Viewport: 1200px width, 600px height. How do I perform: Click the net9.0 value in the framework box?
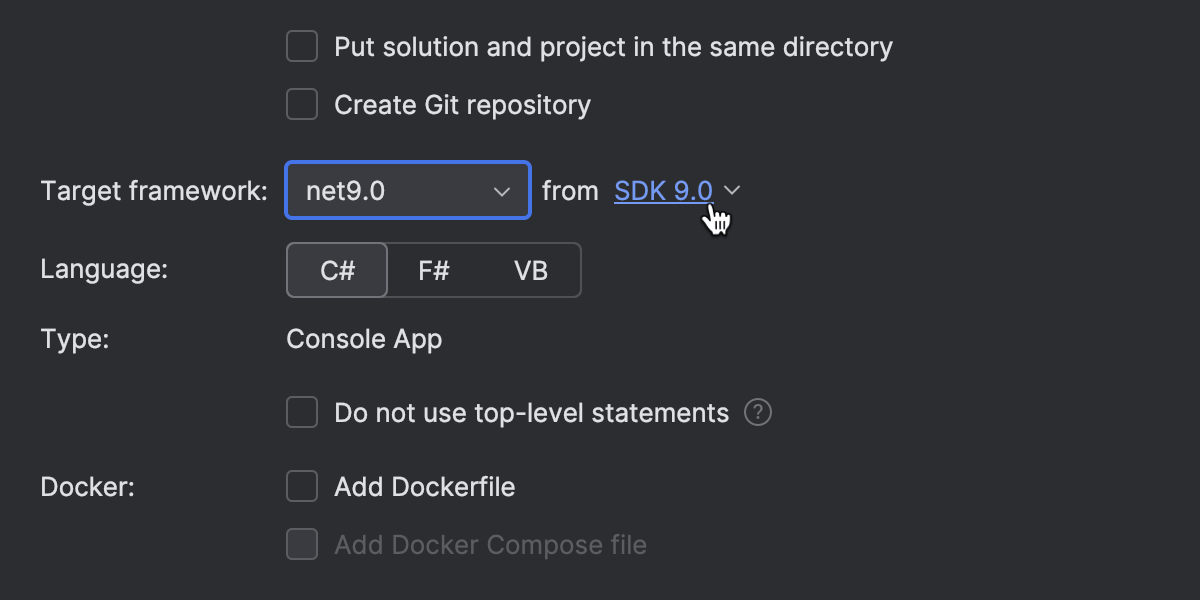click(346, 190)
